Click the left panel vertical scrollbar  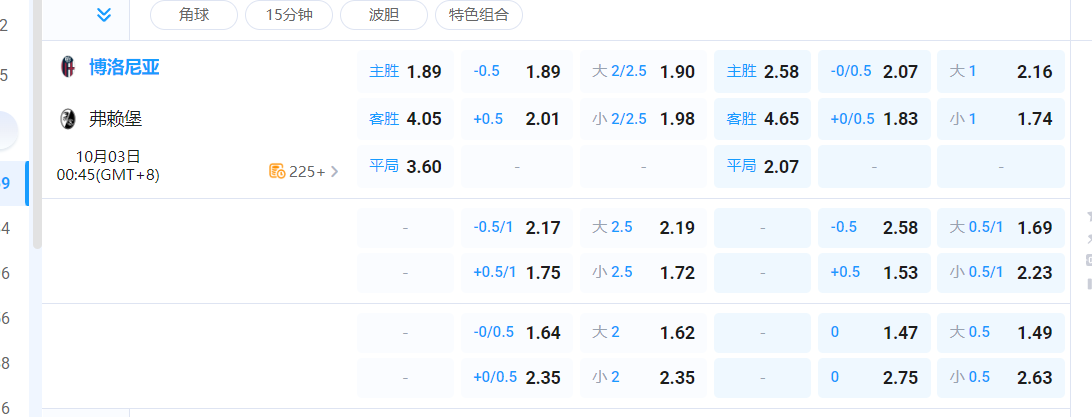[37, 120]
